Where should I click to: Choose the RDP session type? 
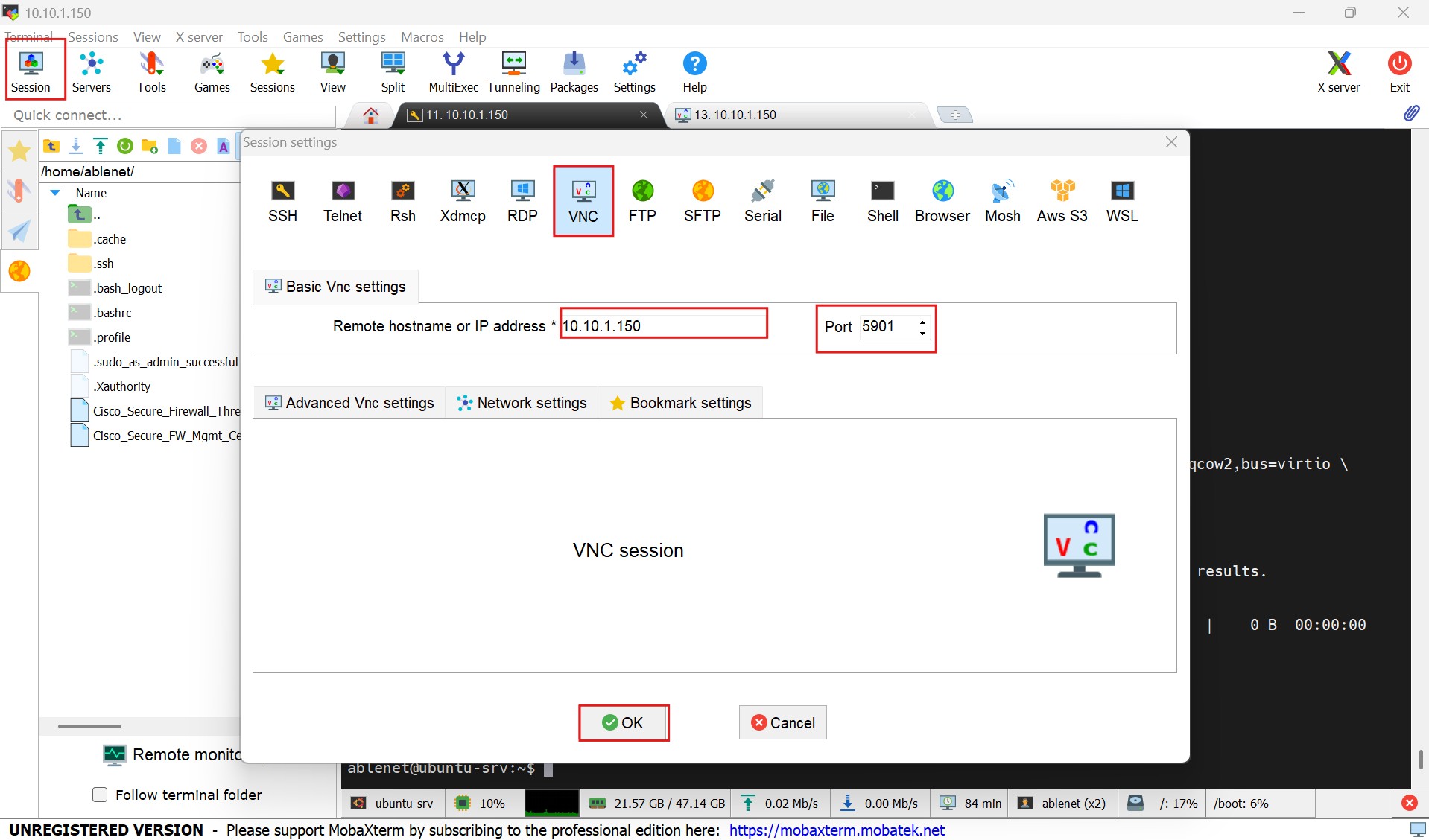[x=522, y=201]
